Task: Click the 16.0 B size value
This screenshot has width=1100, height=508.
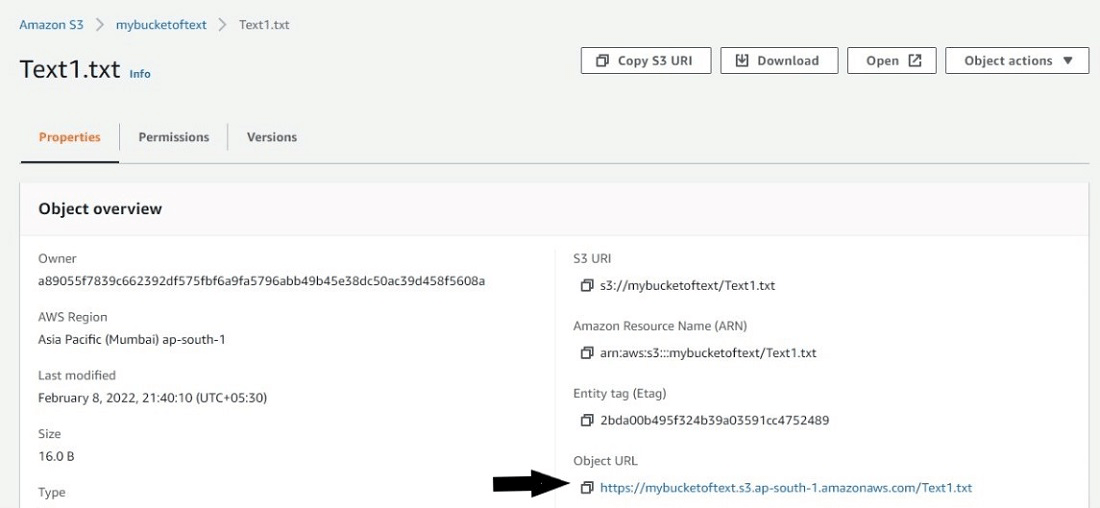Action: point(56,457)
